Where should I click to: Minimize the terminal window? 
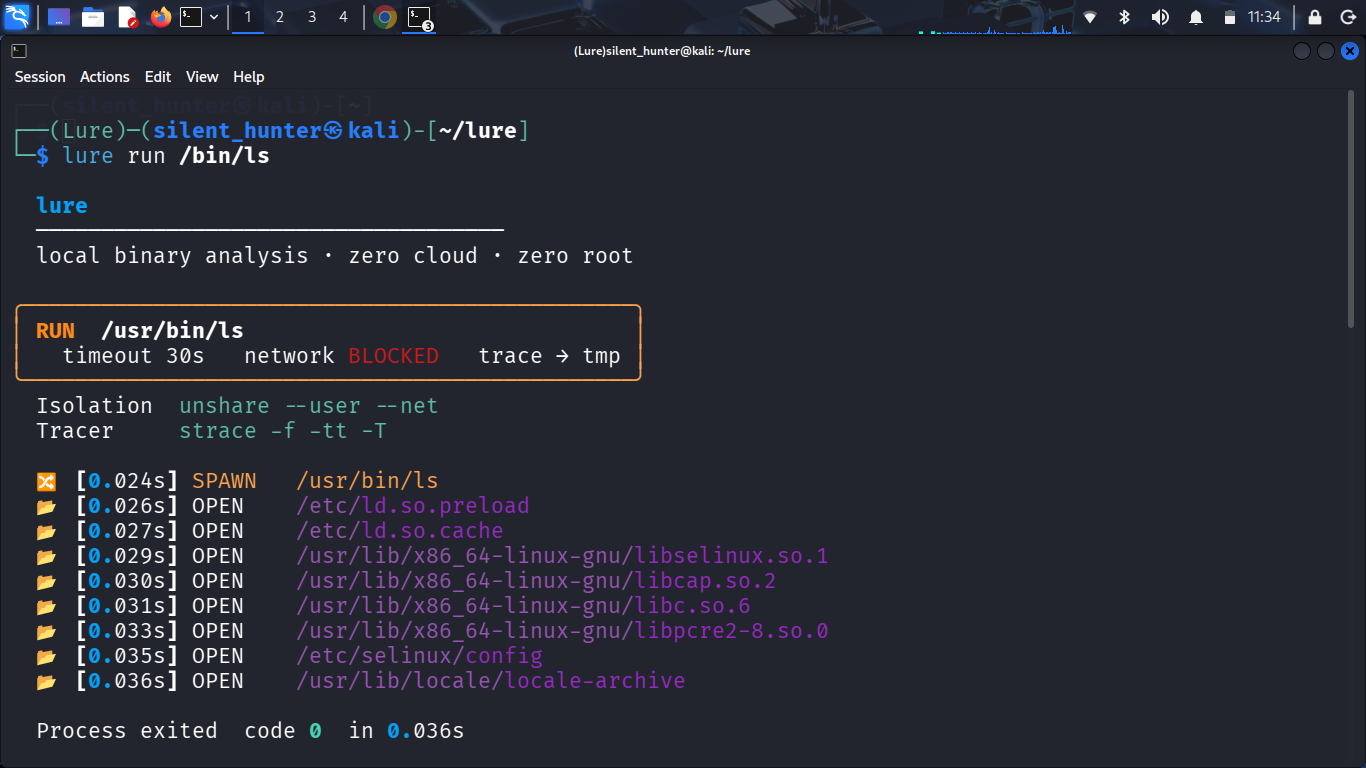(x=1302, y=51)
